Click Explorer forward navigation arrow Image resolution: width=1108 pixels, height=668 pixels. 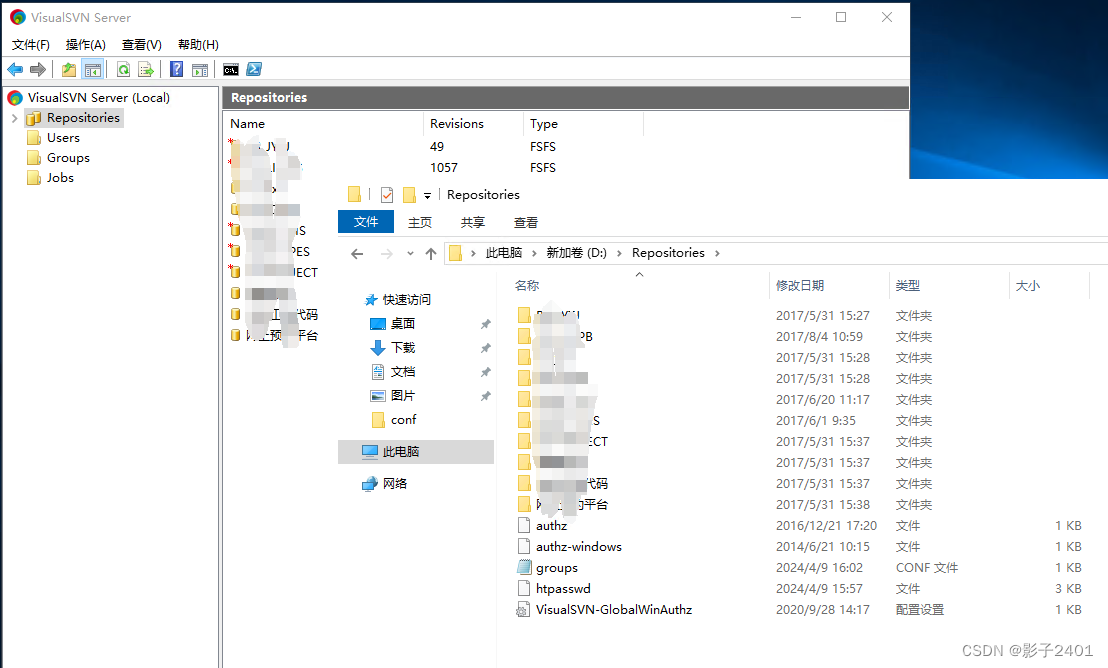387,254
